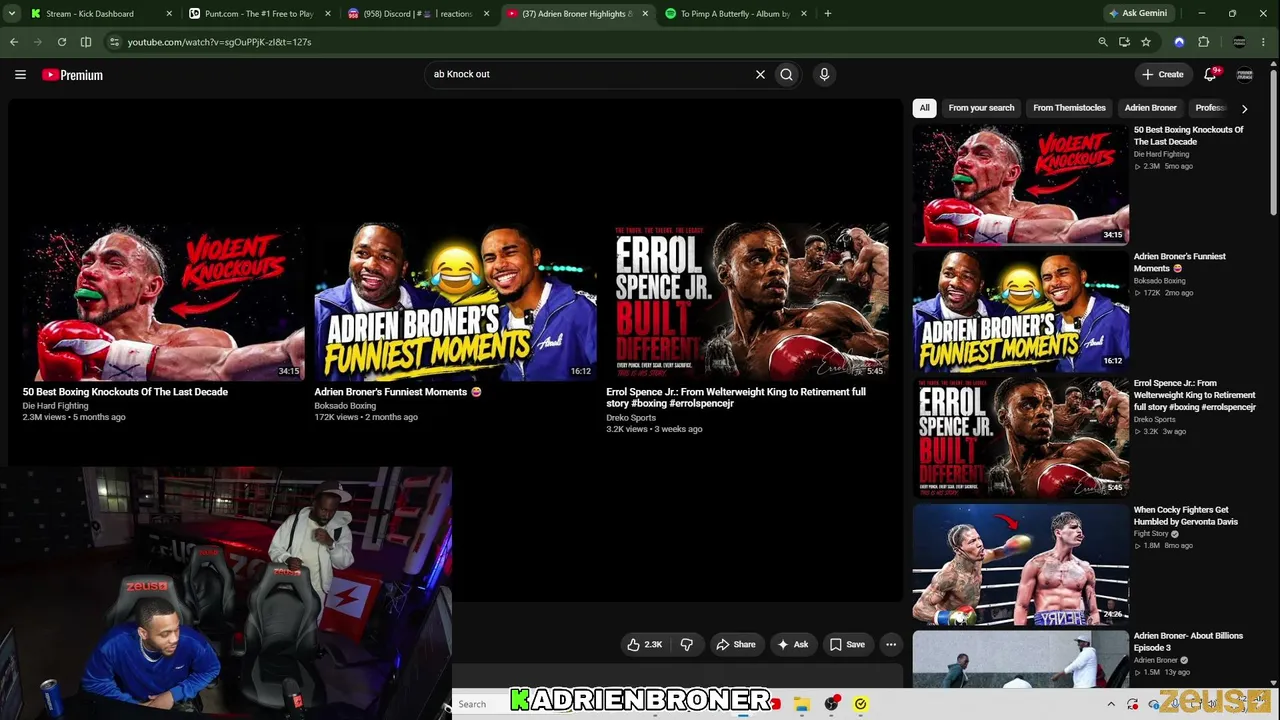Play end-screen Adrien Broner's Funniest Moments thumbnail

455,303
